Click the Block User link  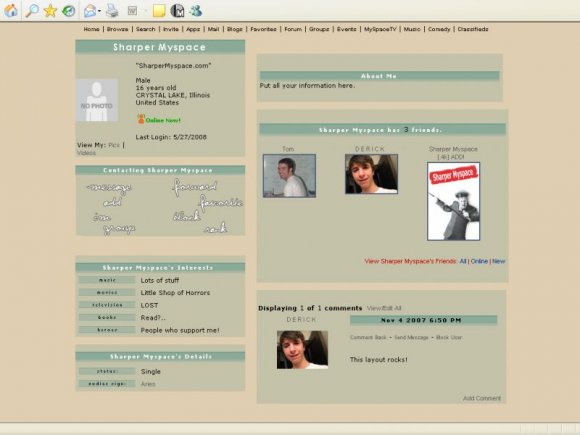coord(449,337)
